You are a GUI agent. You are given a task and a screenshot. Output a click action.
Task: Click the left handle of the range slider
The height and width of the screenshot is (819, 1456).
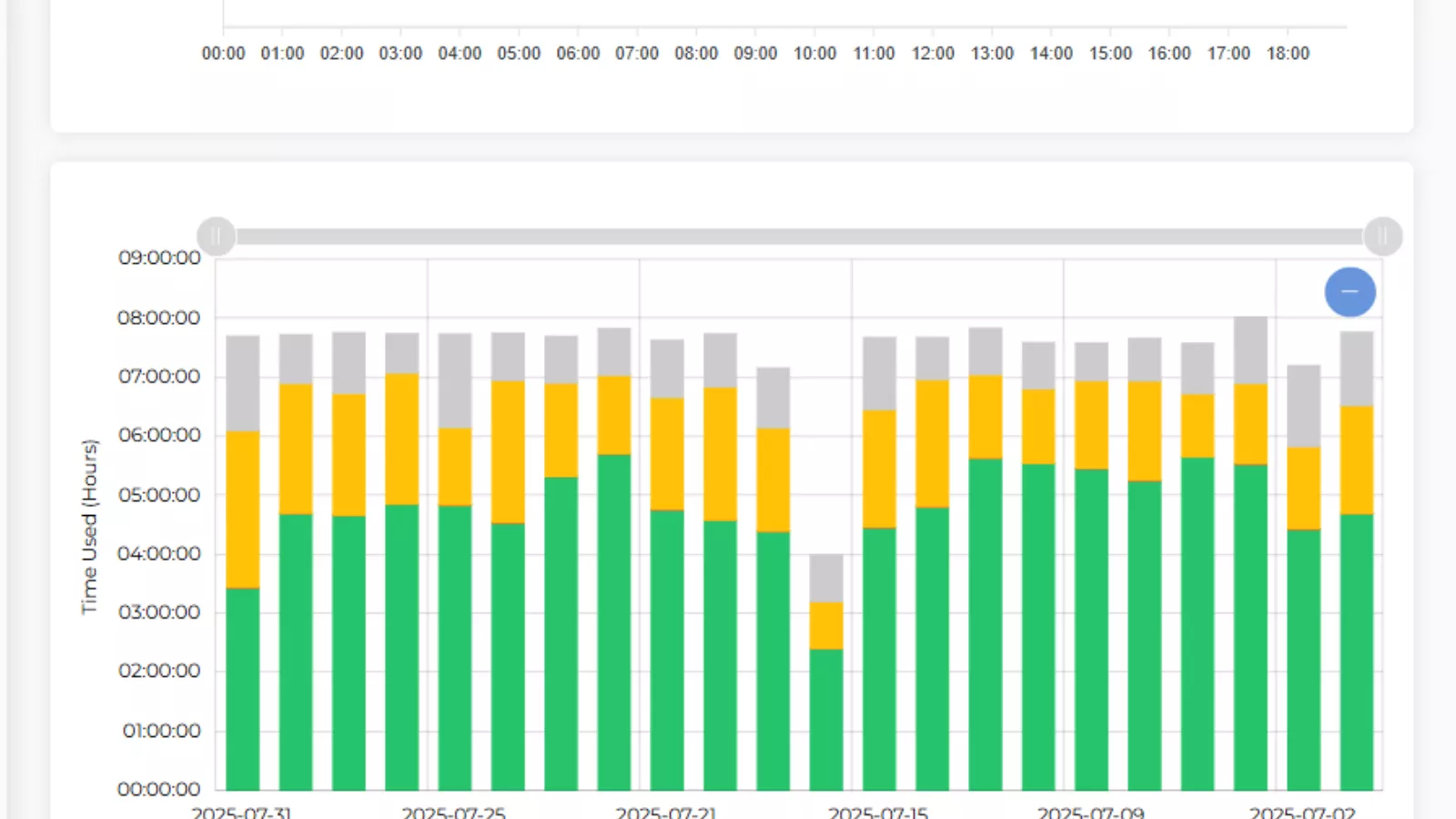(217, 237)
